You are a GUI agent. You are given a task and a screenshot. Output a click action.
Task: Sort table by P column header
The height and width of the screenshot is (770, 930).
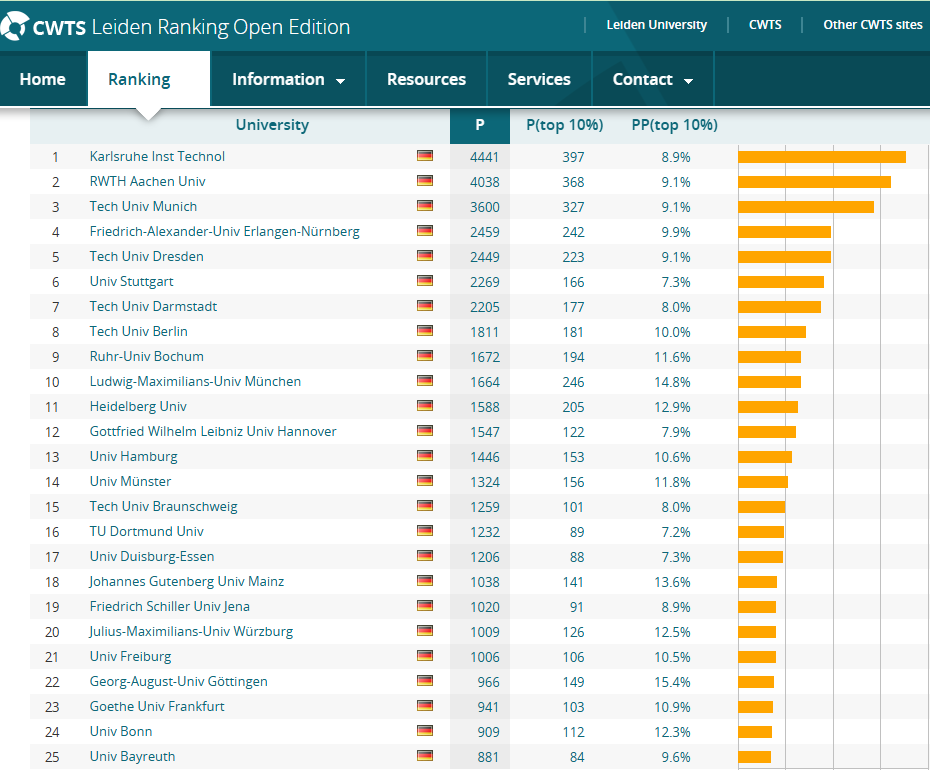(480, 125)
